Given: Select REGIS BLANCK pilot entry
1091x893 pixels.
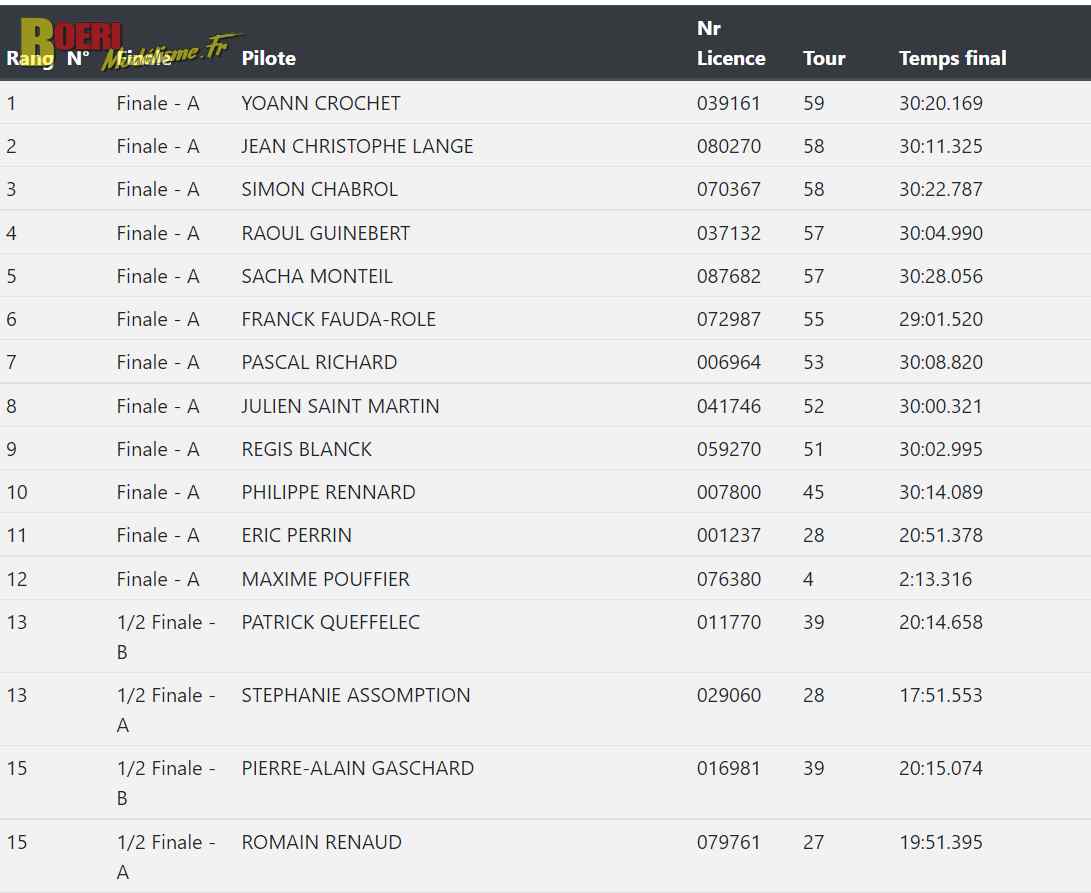Looking at the screenshot, I should tap(306, 449).
